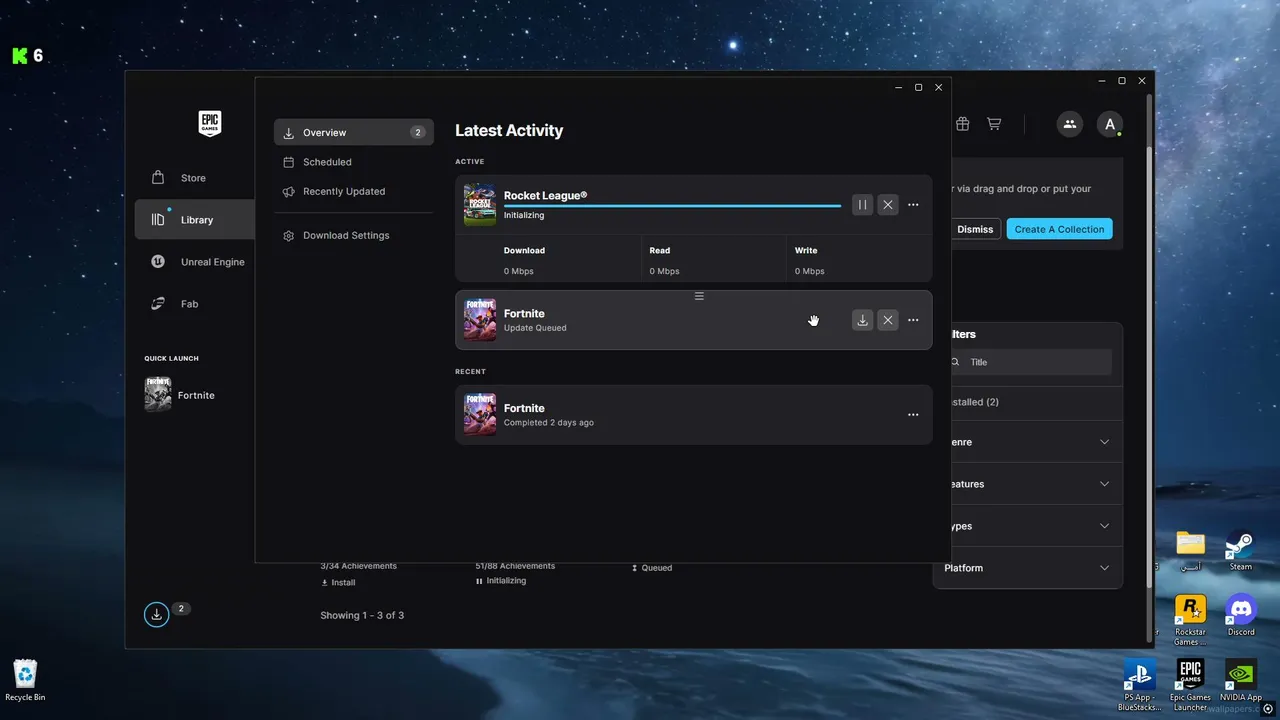Expand the Platform filter
This screenshot has width=1280, height=720.
click(1027, 568)
